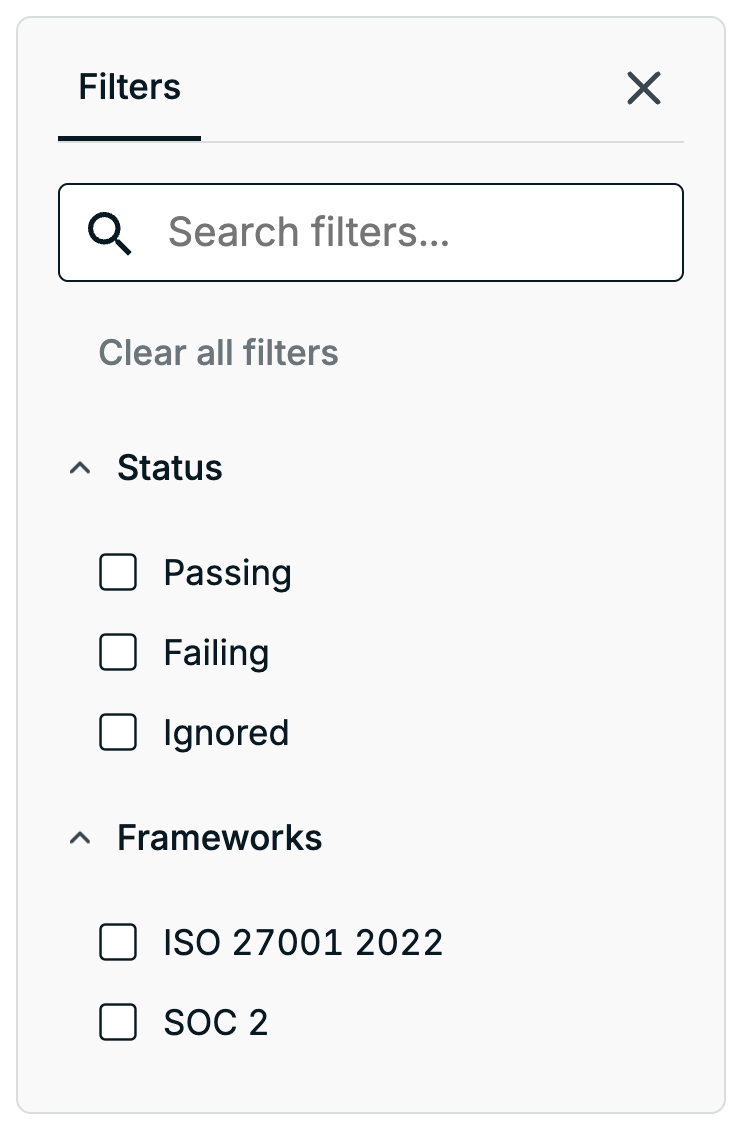The width and height of the screenshot is (748, 1130).
Task: Click the Passing filter label text
Action: [x=228, y=574]
